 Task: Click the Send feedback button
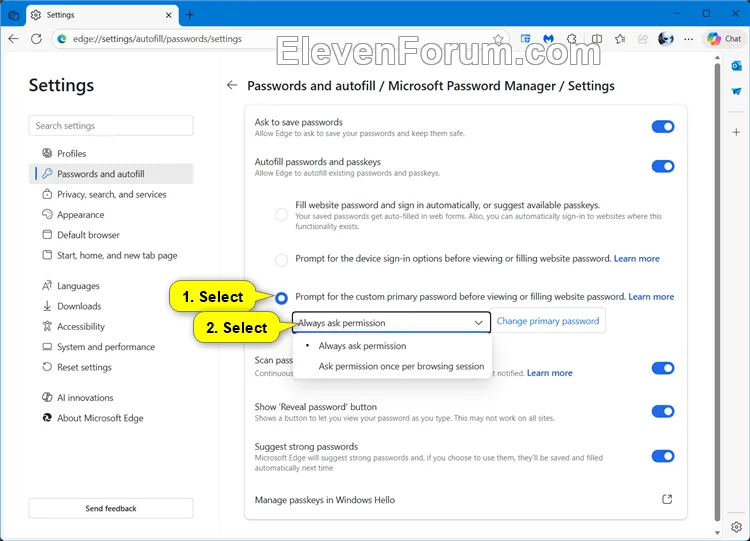(111, 508)
